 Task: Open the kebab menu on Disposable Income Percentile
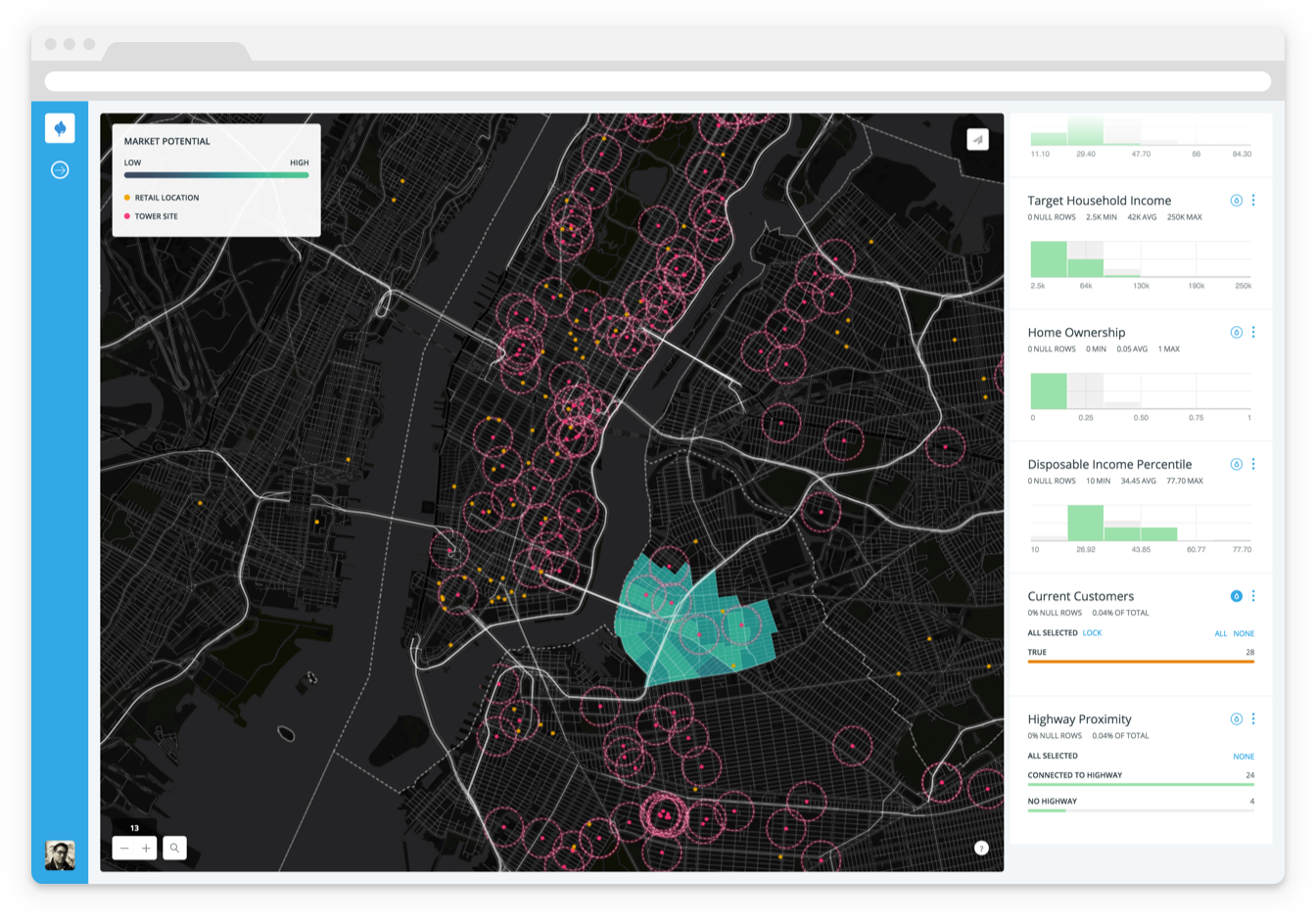(1254, 464)
